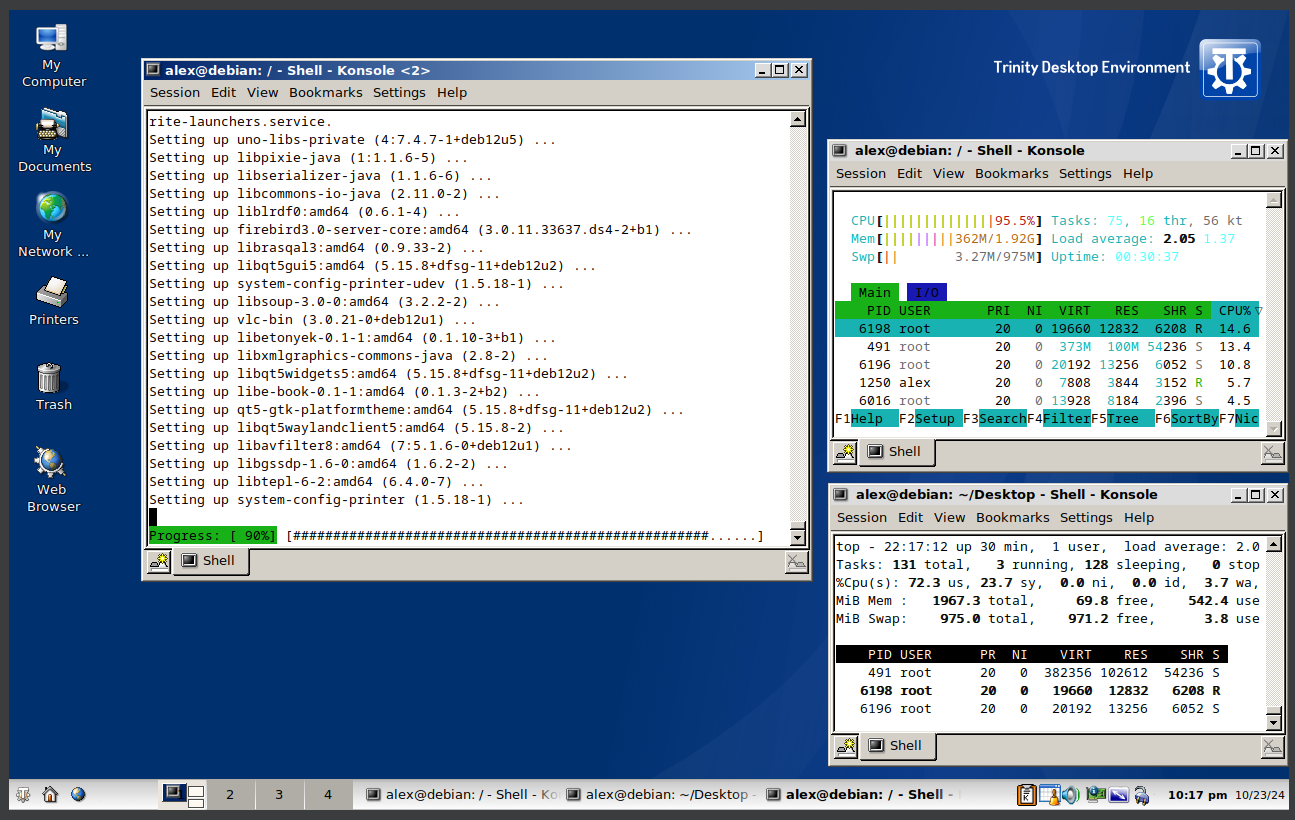Click scroll-up arrow in apt install Konsole
The height and width of the screenshot is (820, 1295).
pos(797,120)
